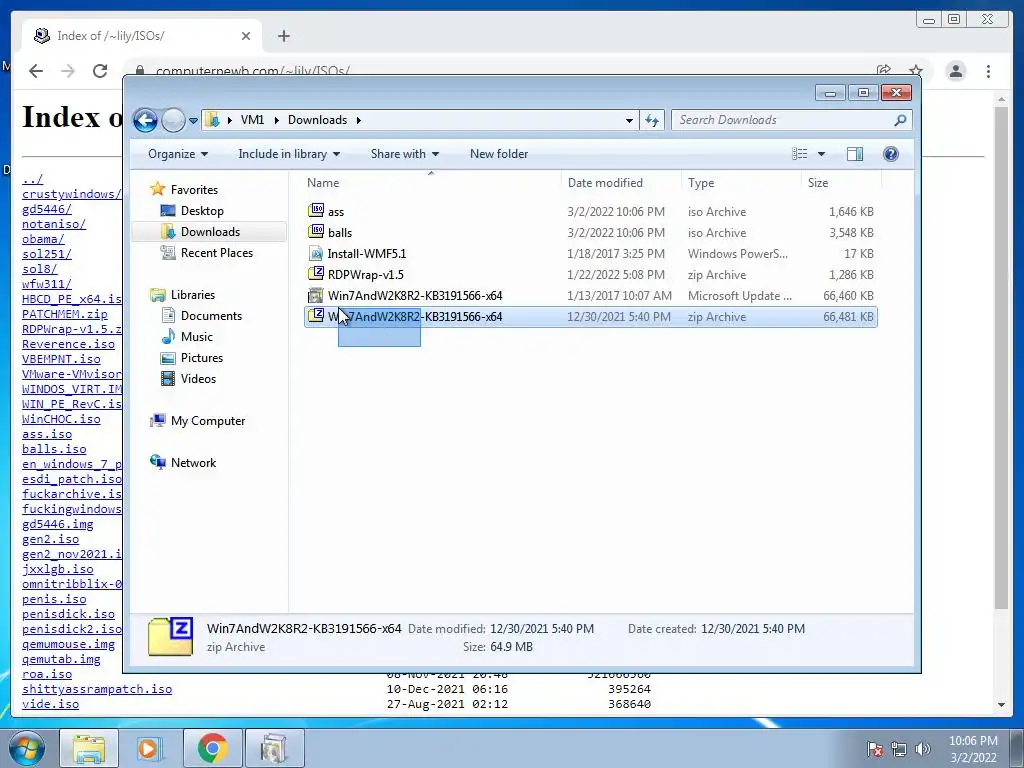Screen dimensions: 1024x768
Task: Open Network in navigation pane
Action: tap(193, 463)
